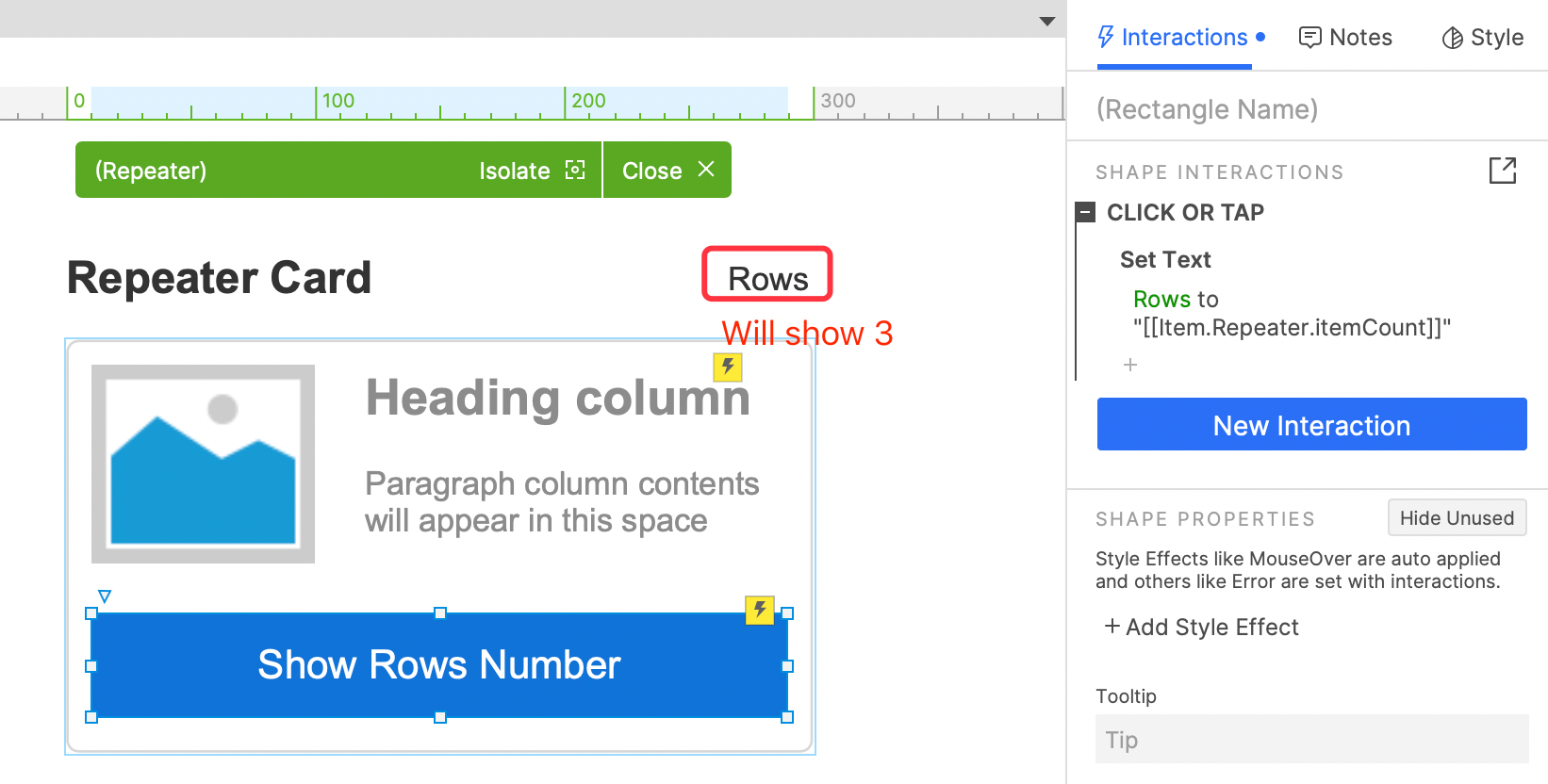1548x784 pixels.
Task: Select the Set Text action
Action: click(1165, 259)
